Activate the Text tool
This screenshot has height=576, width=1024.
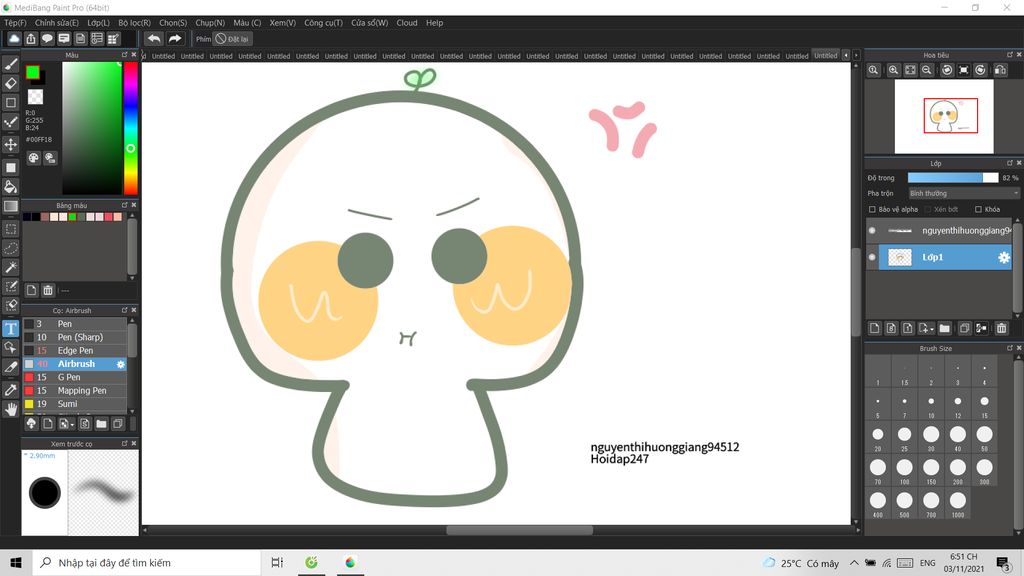[11, 328]
